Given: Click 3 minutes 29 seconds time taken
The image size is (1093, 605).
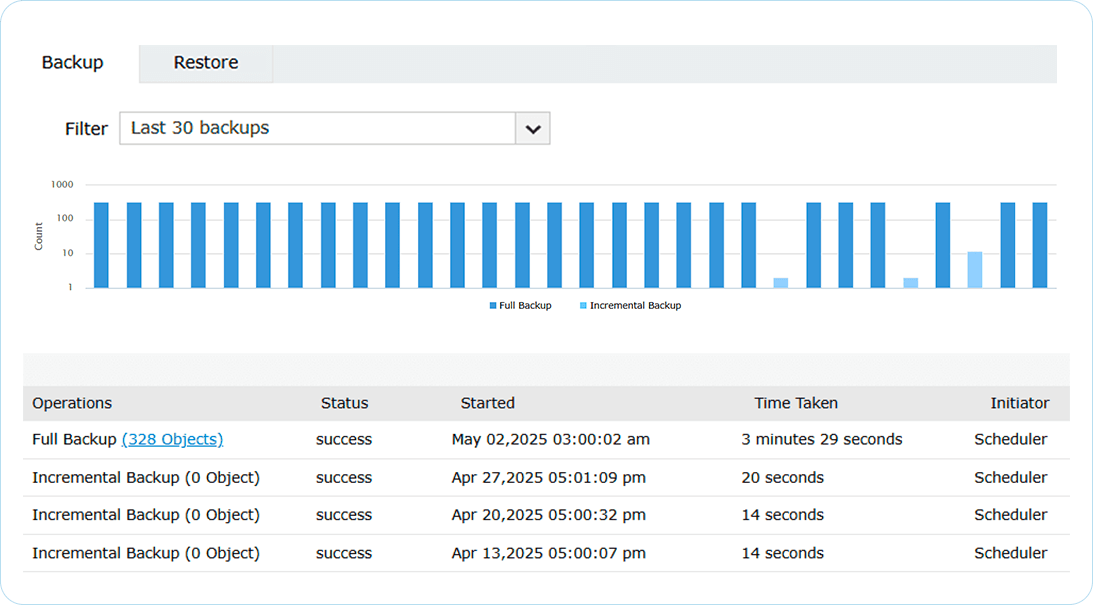Looking at the screenshot, I should (822, 439).
